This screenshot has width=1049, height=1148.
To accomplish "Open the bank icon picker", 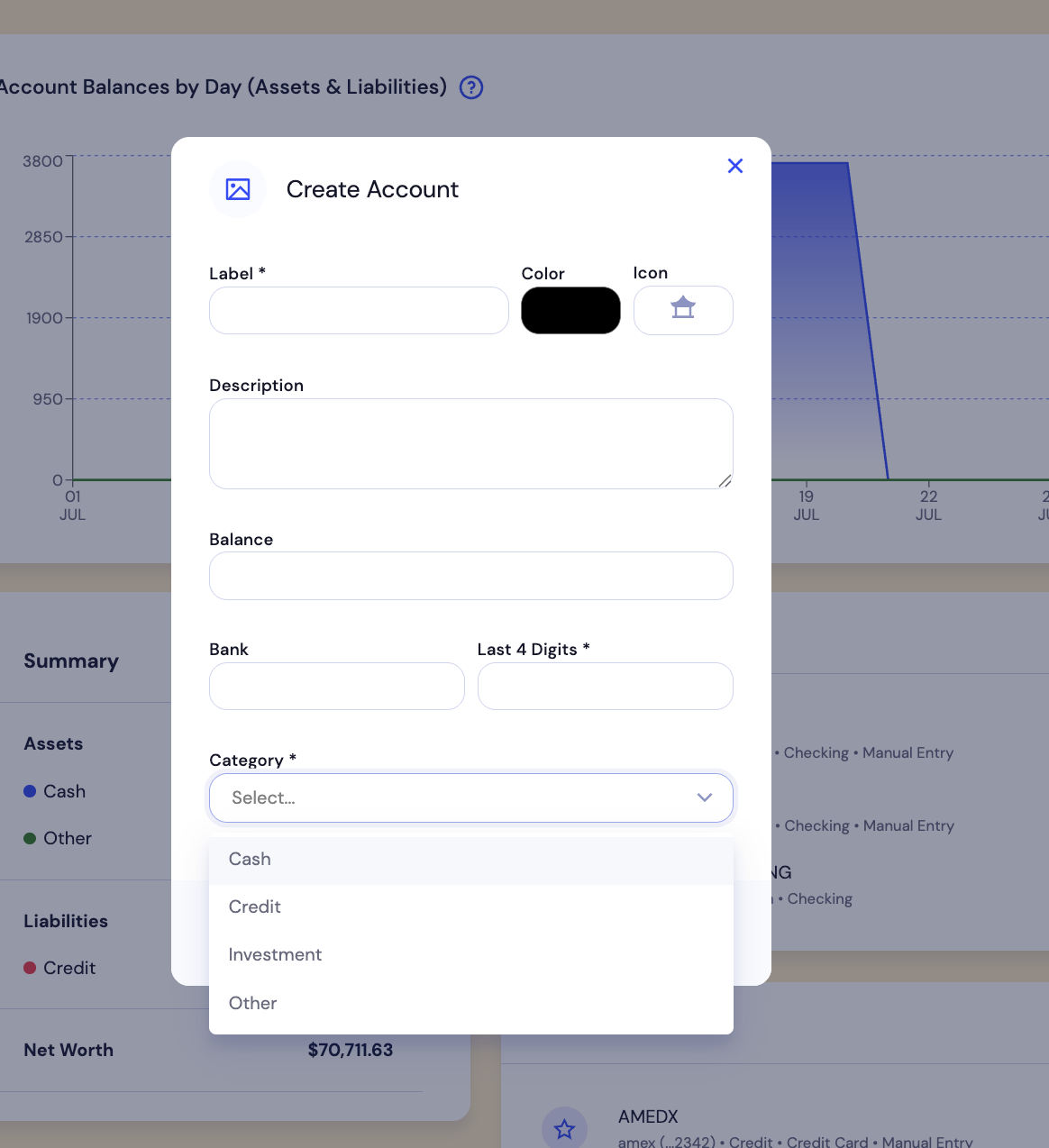I will [683, 310].
